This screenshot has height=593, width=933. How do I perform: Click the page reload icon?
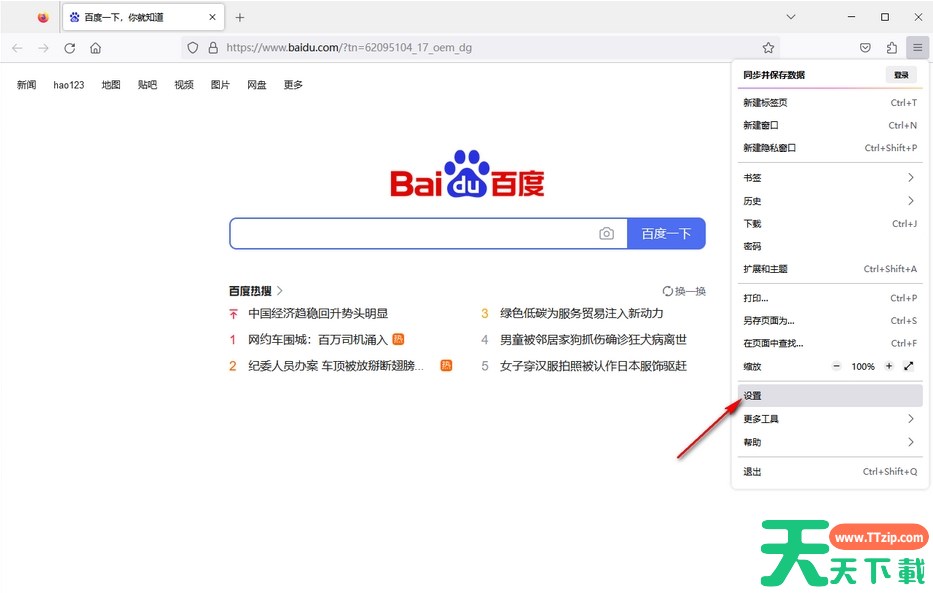[69, 48]
